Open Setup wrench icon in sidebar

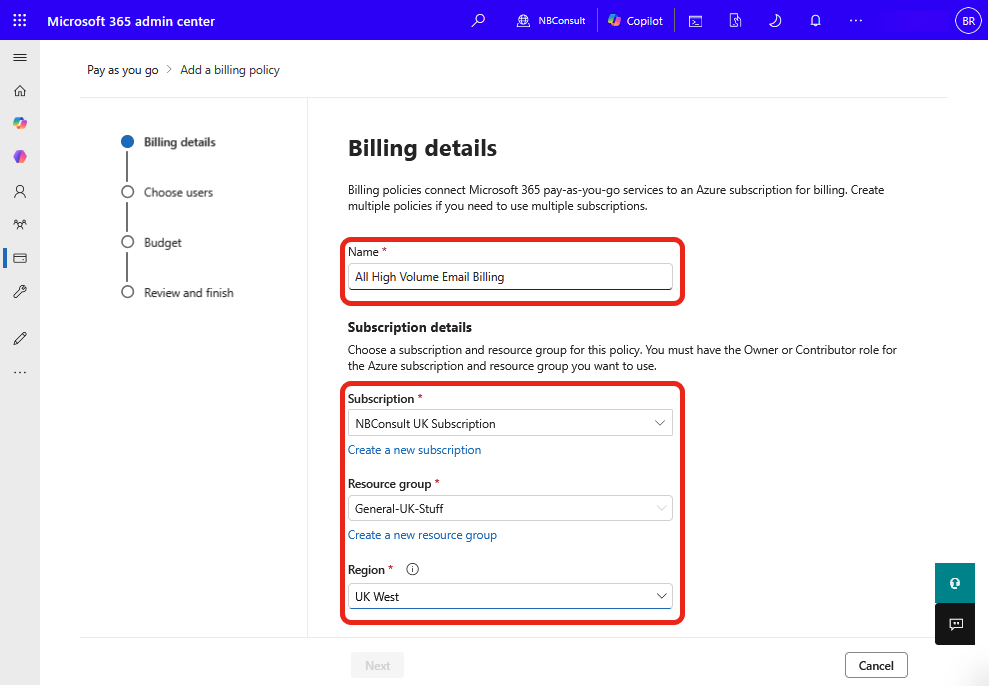coord(20,292)
